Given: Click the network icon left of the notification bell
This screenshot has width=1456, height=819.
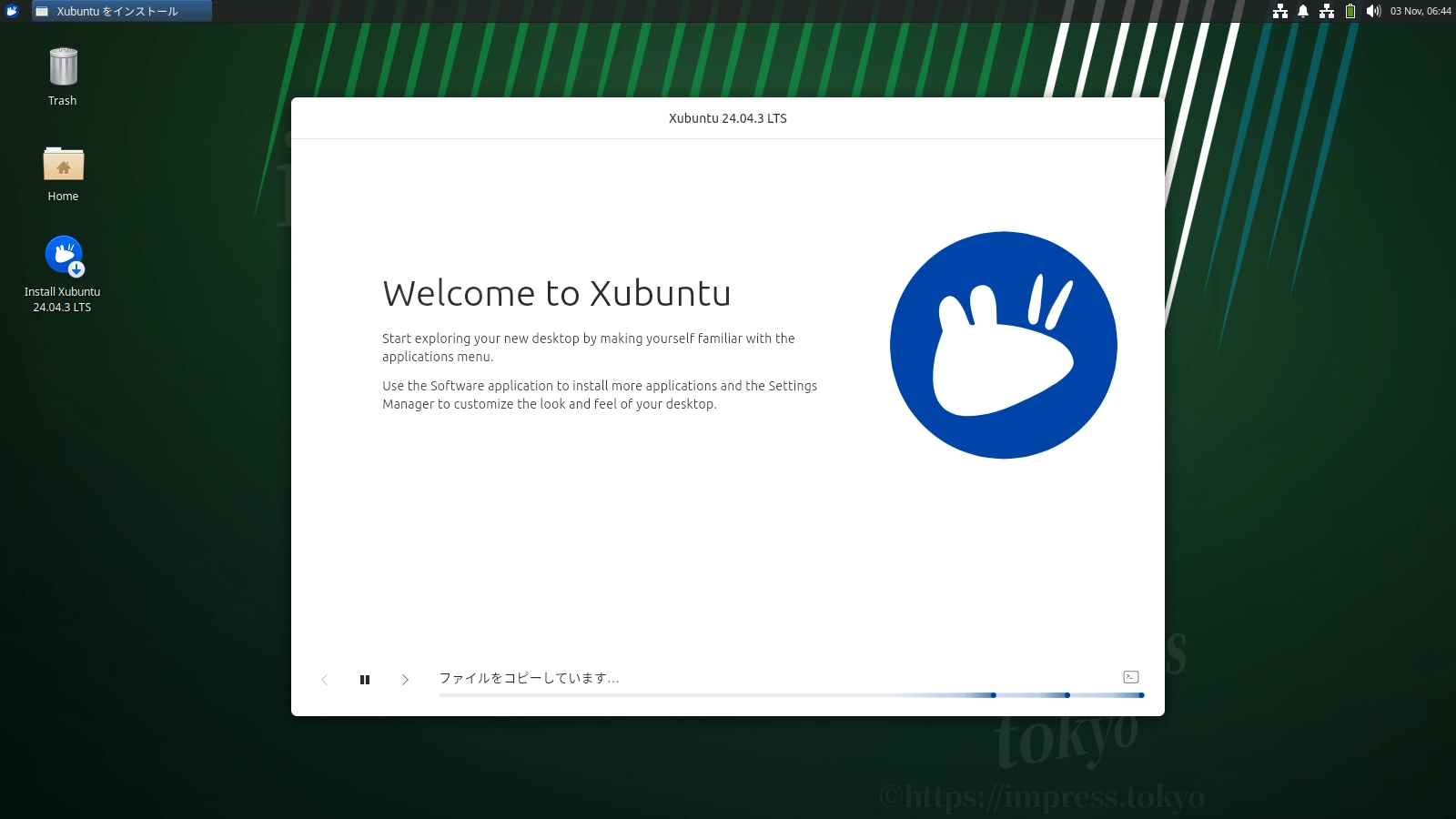Looking at the screenshot, I should pyautogui.click(x=1280, y=11).
